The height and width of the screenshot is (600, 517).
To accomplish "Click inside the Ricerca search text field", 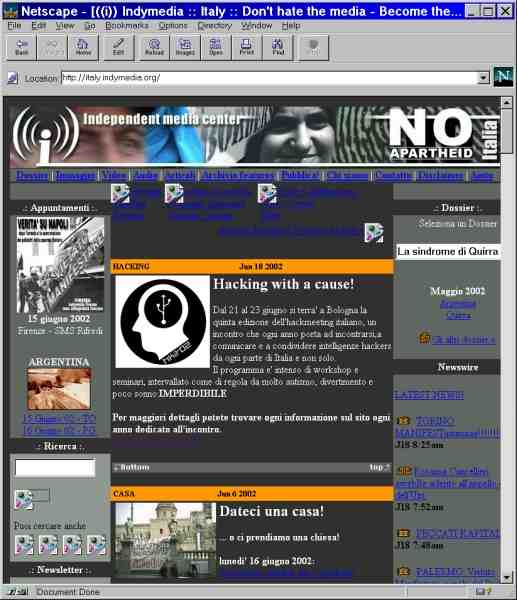I will (x=55, y=468).
